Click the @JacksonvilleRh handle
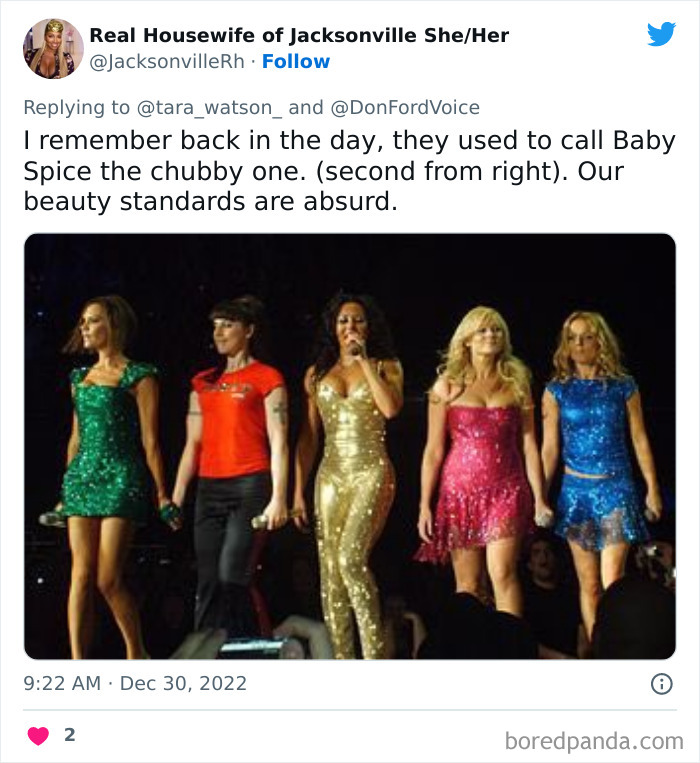The width and height of the screenshot is (700, 763). 167,62
